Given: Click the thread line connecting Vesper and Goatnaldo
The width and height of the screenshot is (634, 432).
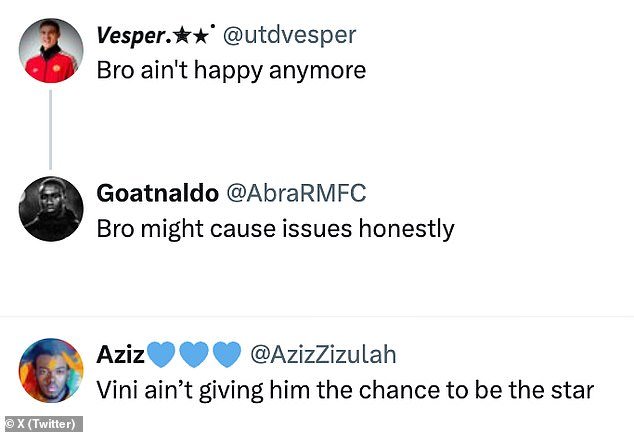Looking at the screenshot, I should click(x=50, y=128).
